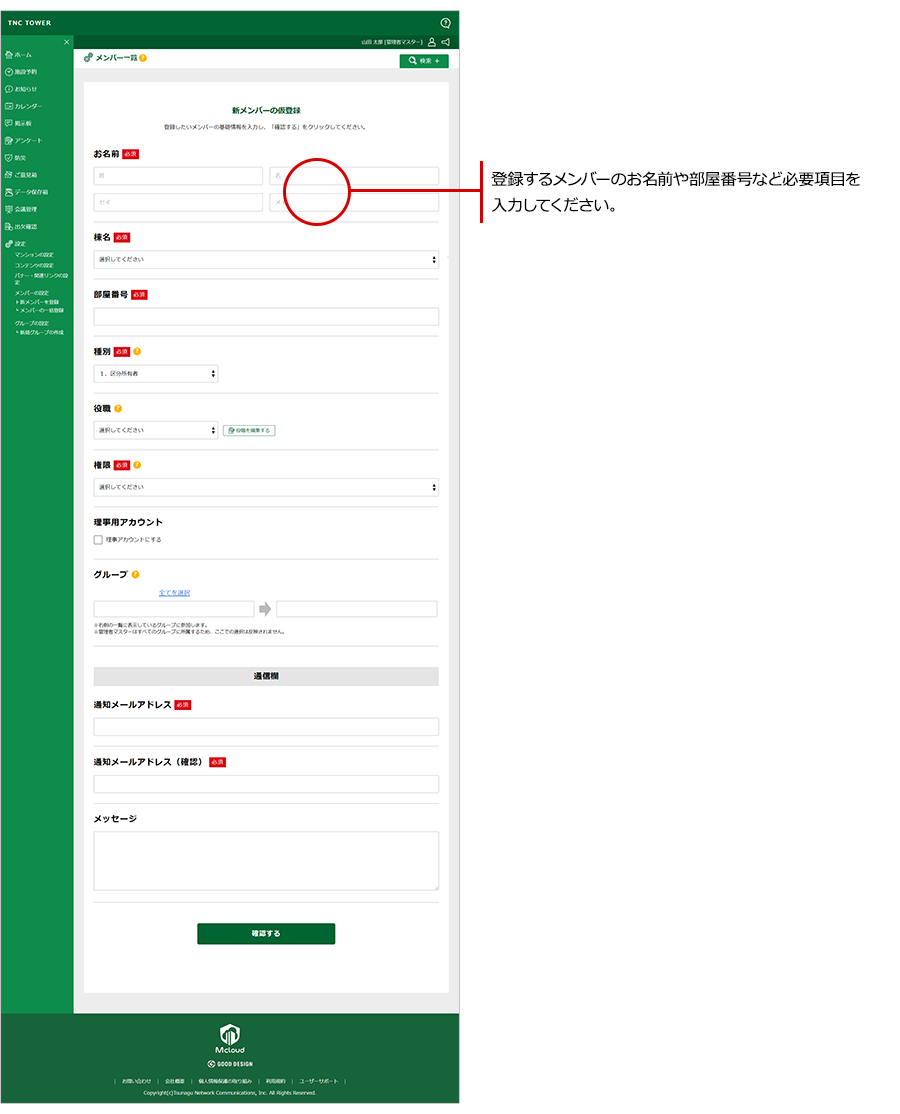Select アンケート in the sidebar menu
The height and width of the screenshot is (1114, 900).
[28, 141]
